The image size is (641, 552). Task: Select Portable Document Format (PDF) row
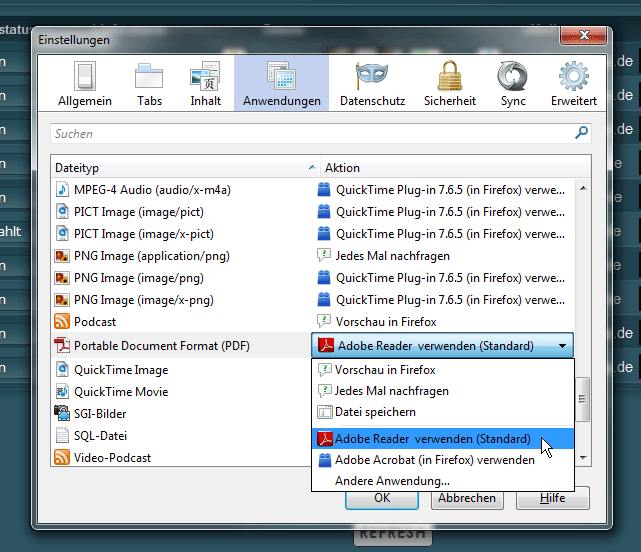click(x=182, y=346)
